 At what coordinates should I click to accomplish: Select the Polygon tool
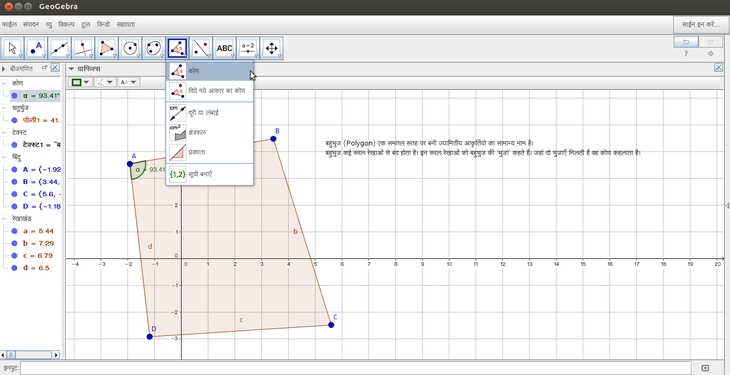click(x=107, y=48)
